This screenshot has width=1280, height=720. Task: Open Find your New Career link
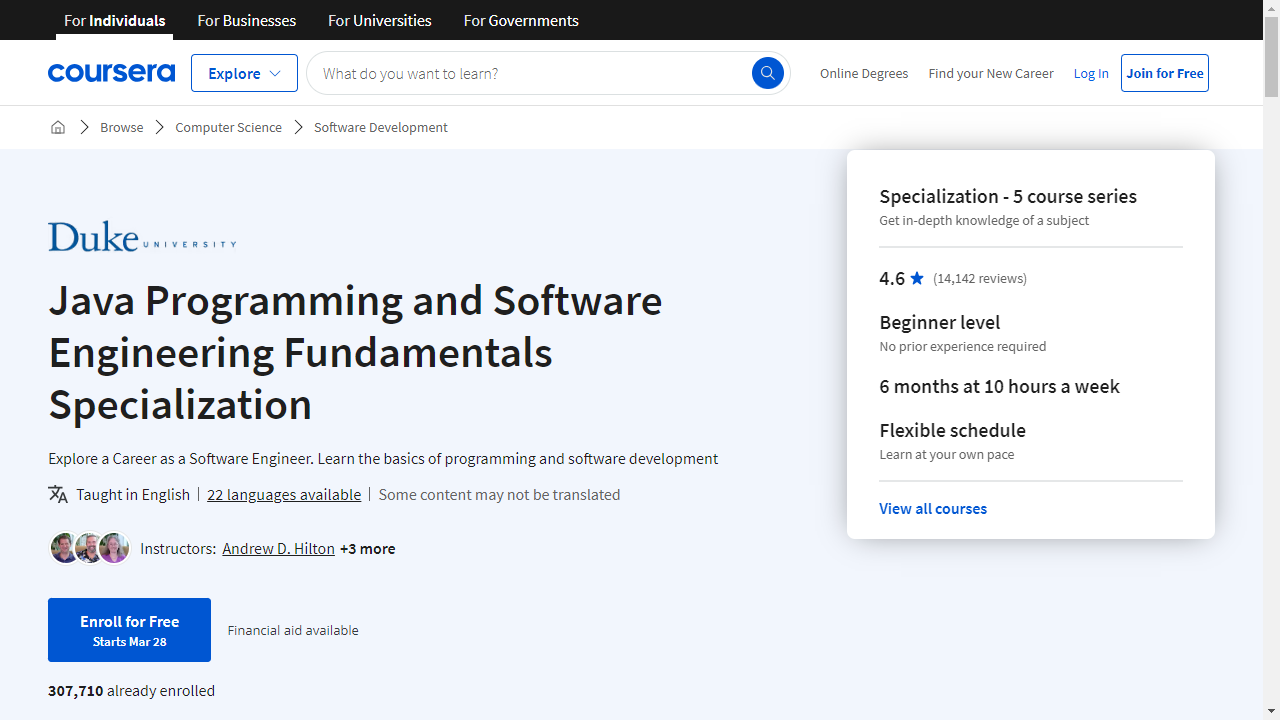pyautogui.click(x=991, y=73)
